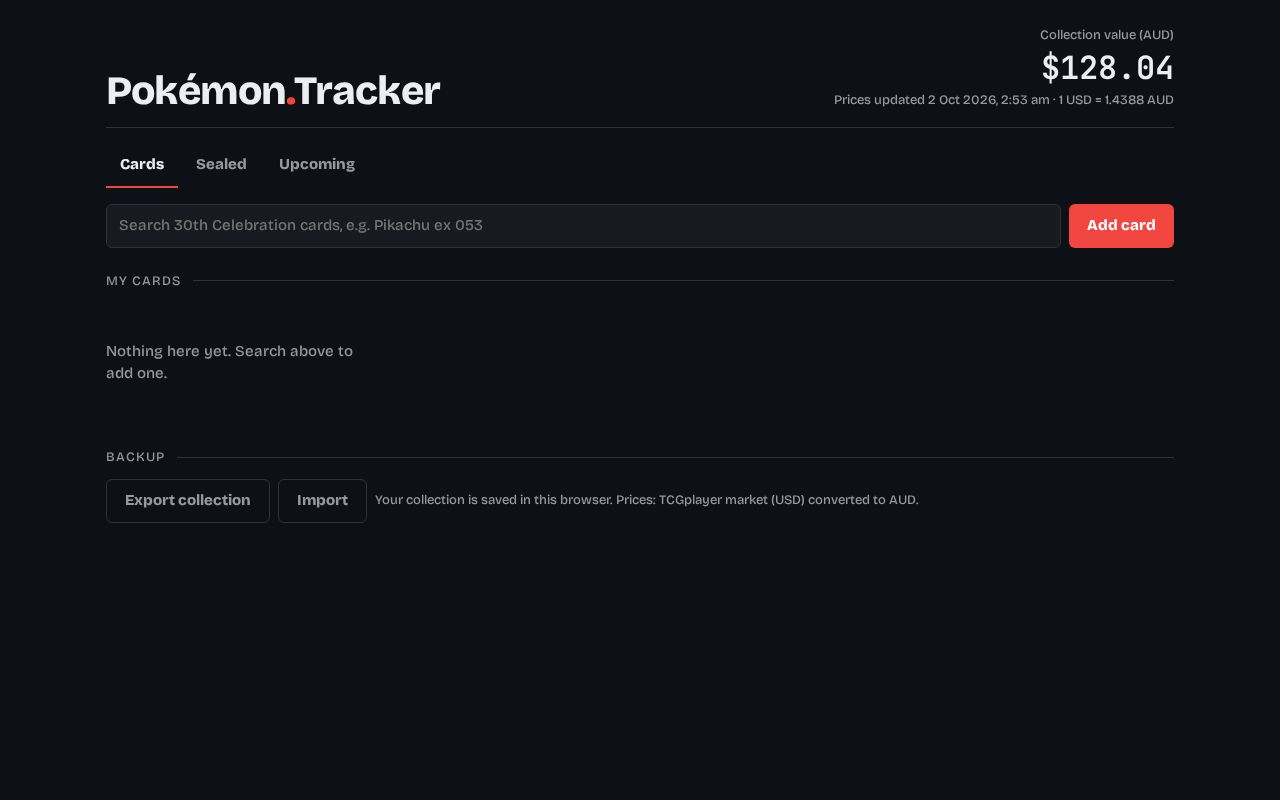Switch to the Sealed tab
Image resolution: width=1280 pixels, height=800 pixels.
click(221, 164)
